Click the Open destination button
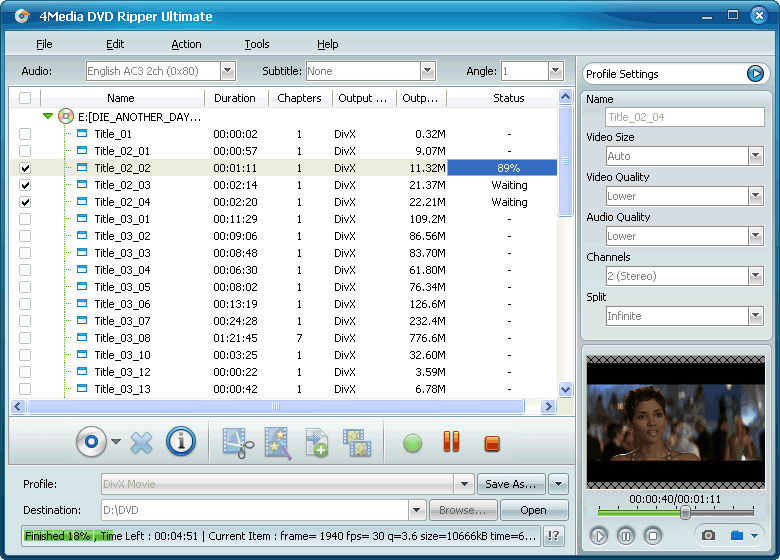Viewport: 780px width, 560px height. pos(534,510)
